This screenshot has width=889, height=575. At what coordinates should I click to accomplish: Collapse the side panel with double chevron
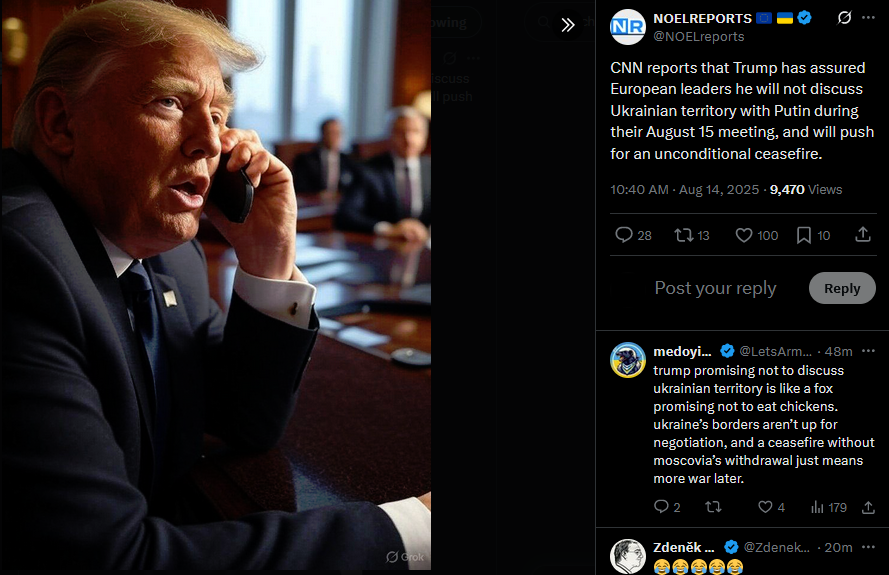pyautogui.click(x=568, y=24)
